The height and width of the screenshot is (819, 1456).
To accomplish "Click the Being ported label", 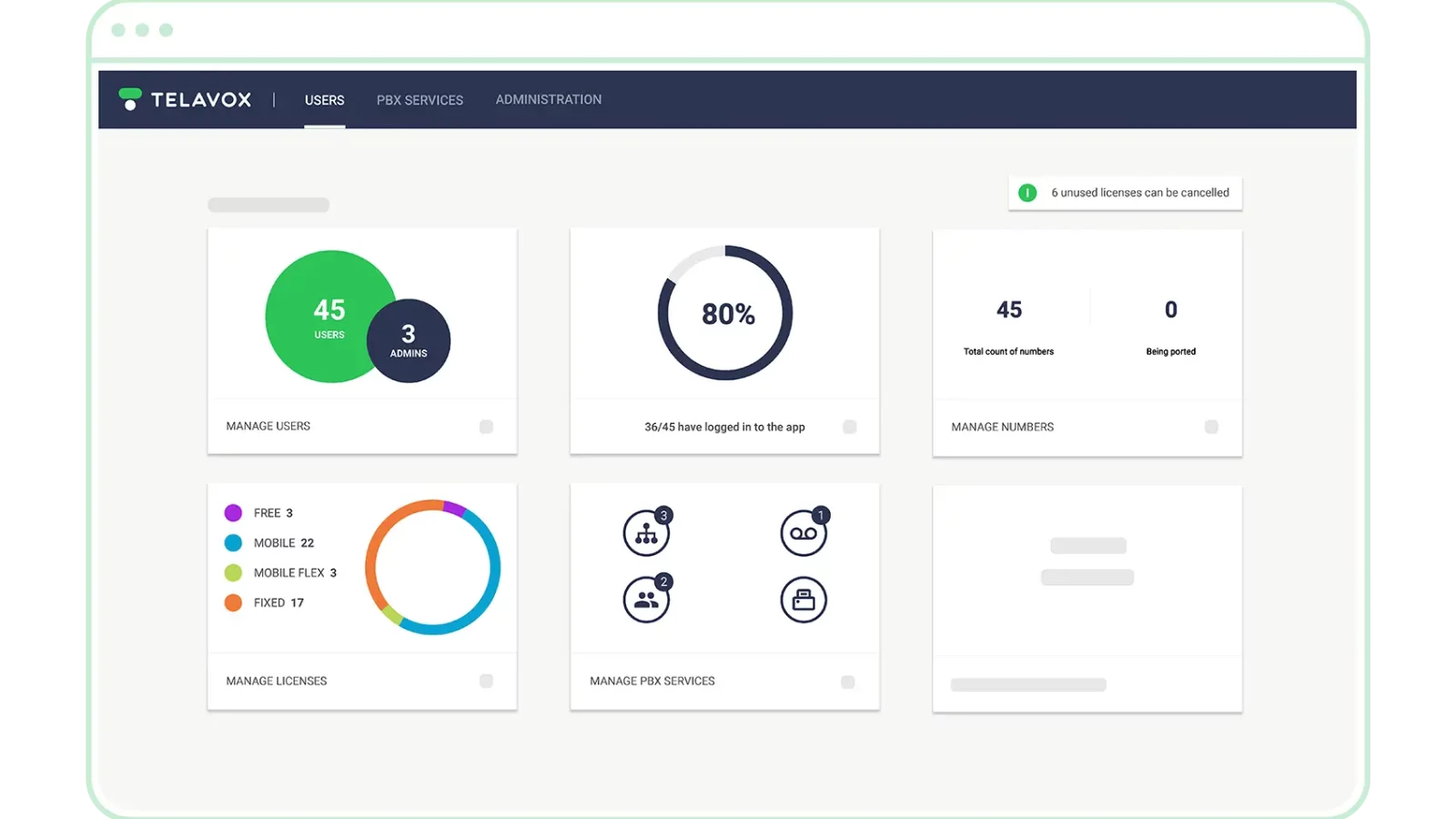I will coord(1171,351).
